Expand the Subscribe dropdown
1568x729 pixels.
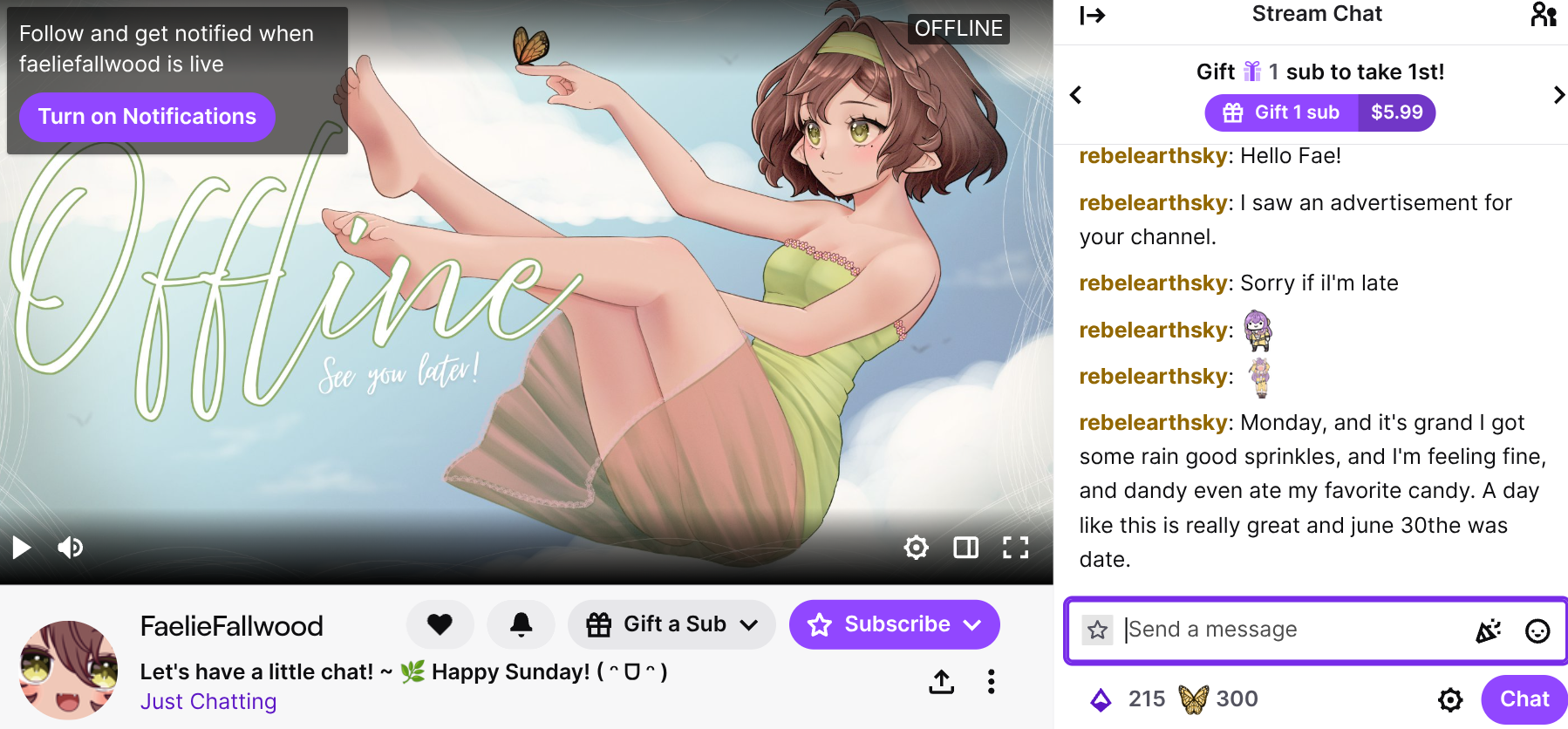pos(895,624)
